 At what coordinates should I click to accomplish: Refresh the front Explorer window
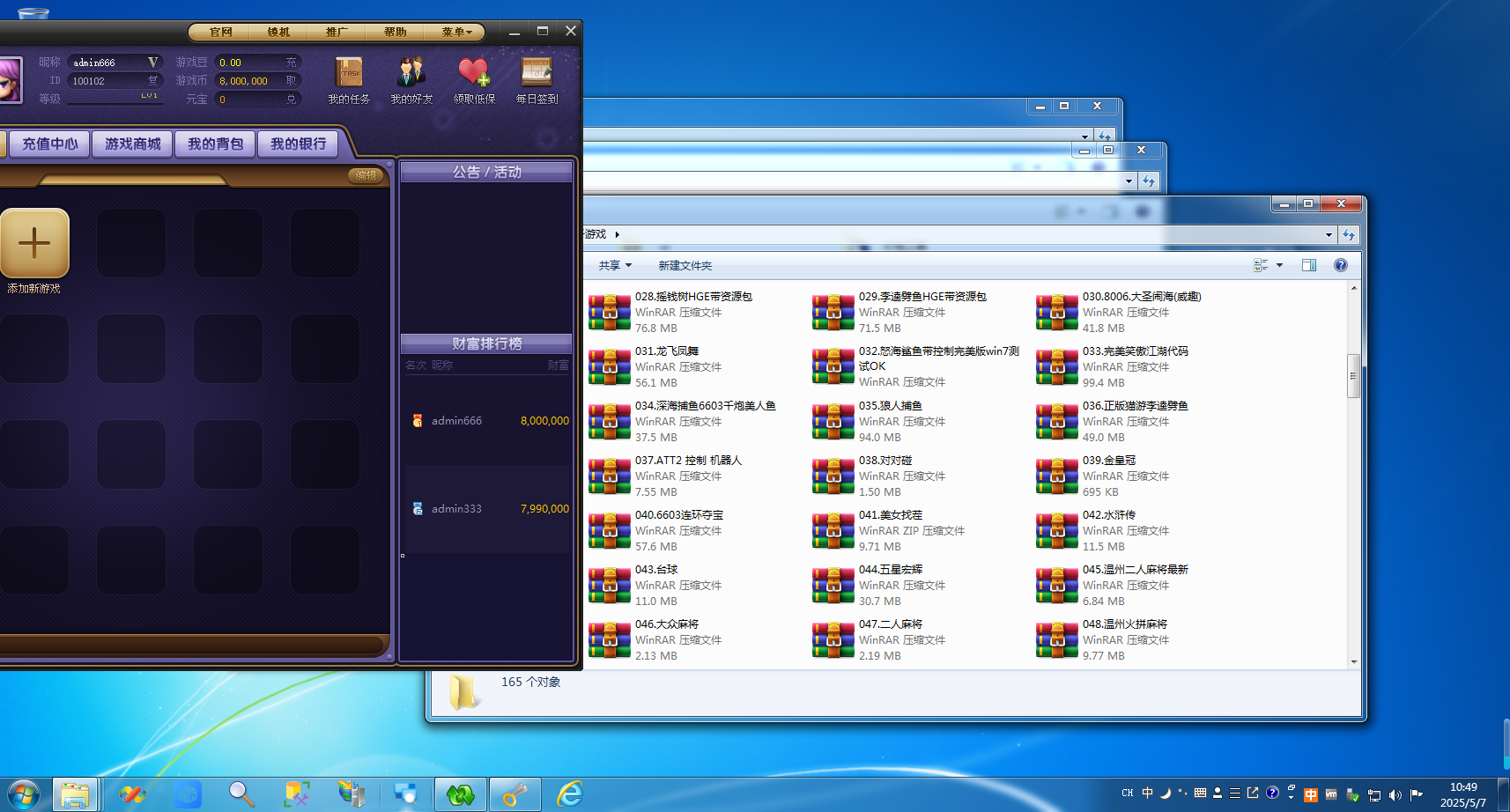tap(1349, 235)
